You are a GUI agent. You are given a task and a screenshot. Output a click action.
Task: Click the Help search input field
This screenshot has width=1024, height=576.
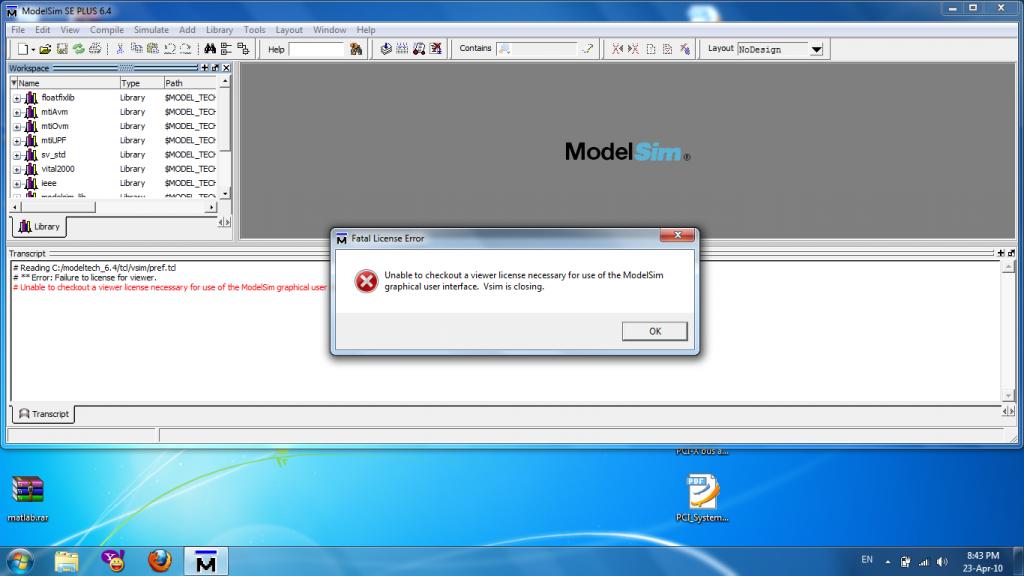316,50
